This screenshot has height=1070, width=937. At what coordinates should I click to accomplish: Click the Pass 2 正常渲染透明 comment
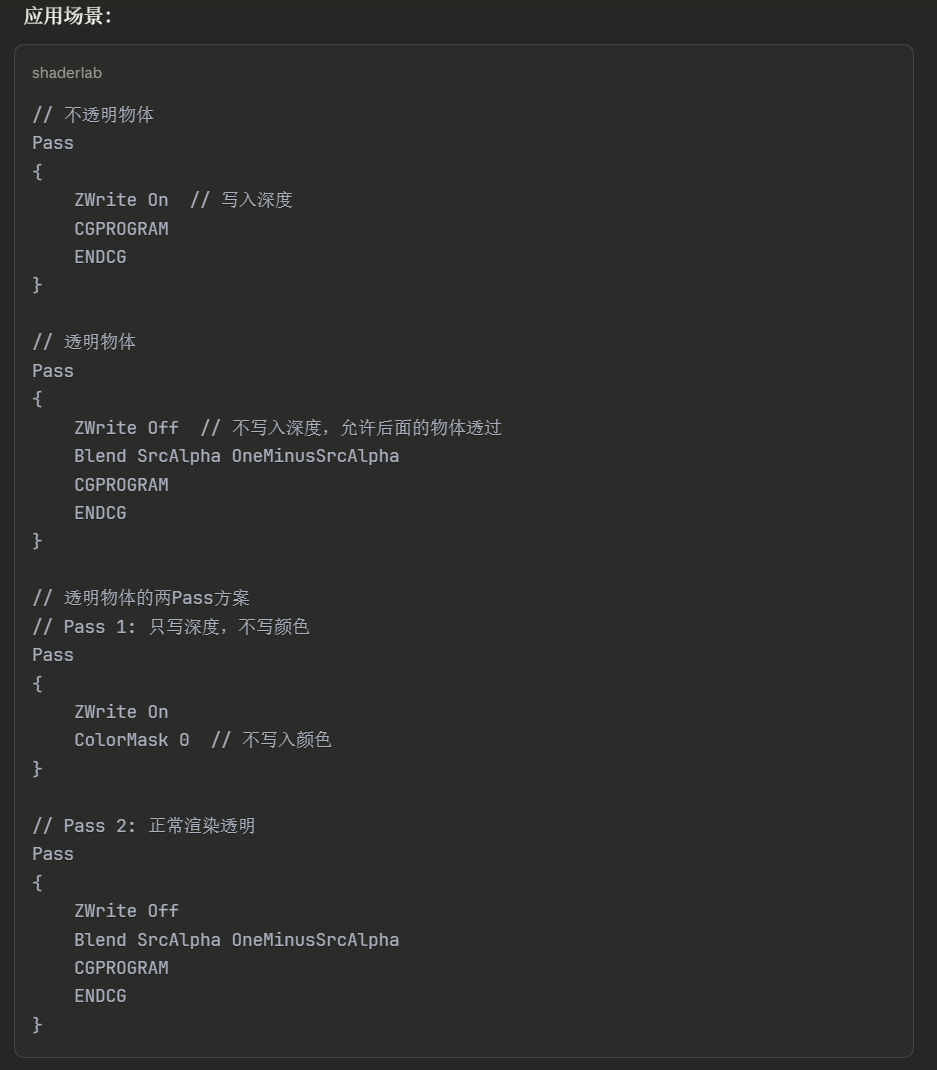click(144, 826)
